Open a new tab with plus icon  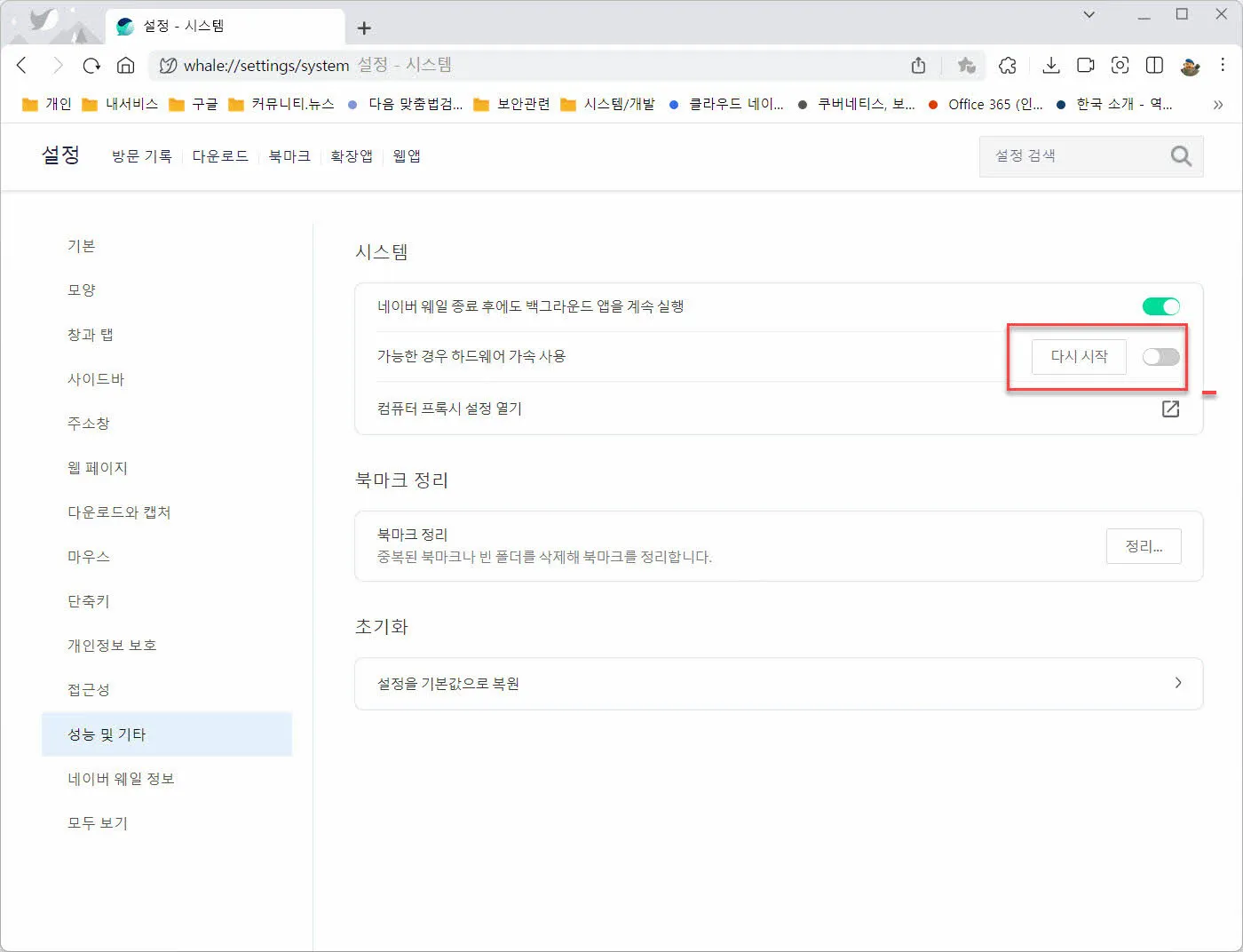click(x=364, y=28)
